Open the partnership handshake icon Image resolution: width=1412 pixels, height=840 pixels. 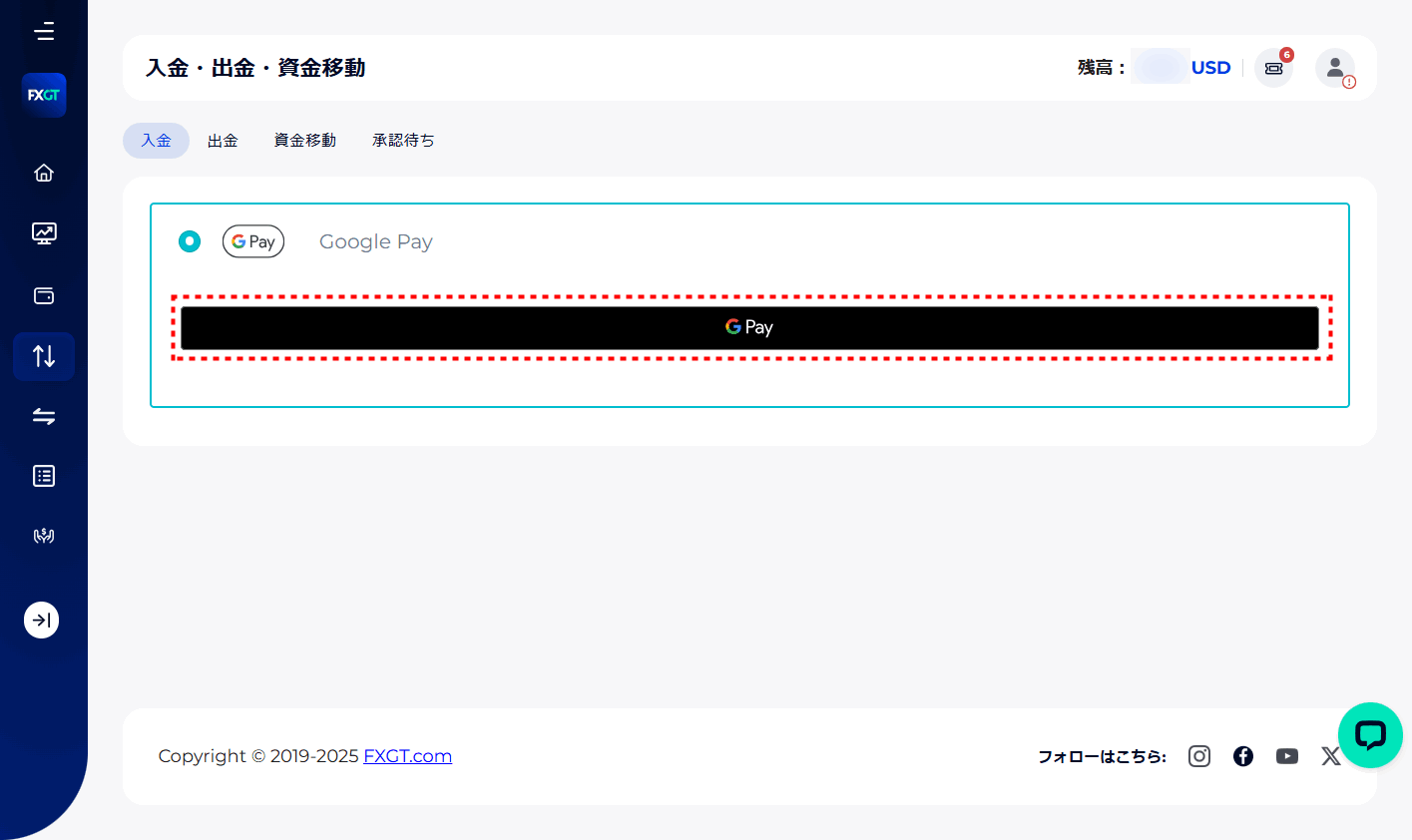click(44, 536)
